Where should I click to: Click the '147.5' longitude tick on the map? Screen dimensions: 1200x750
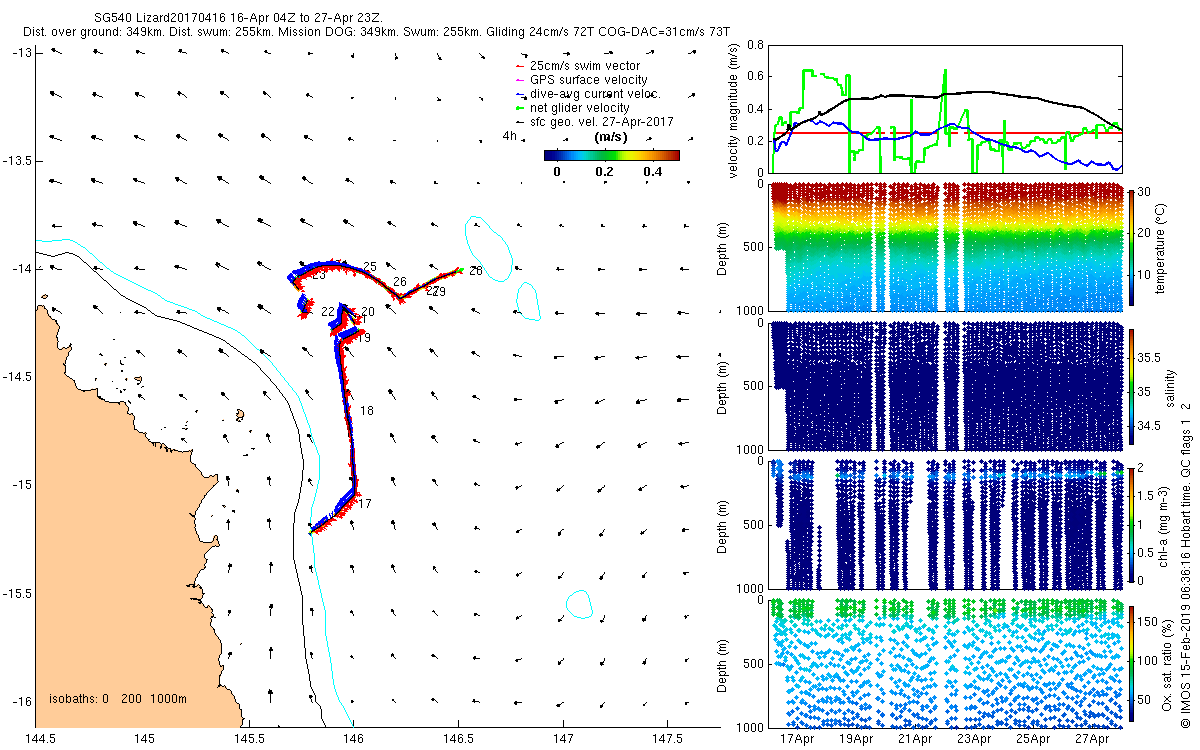pyautogui.click(x=667, y=739)
